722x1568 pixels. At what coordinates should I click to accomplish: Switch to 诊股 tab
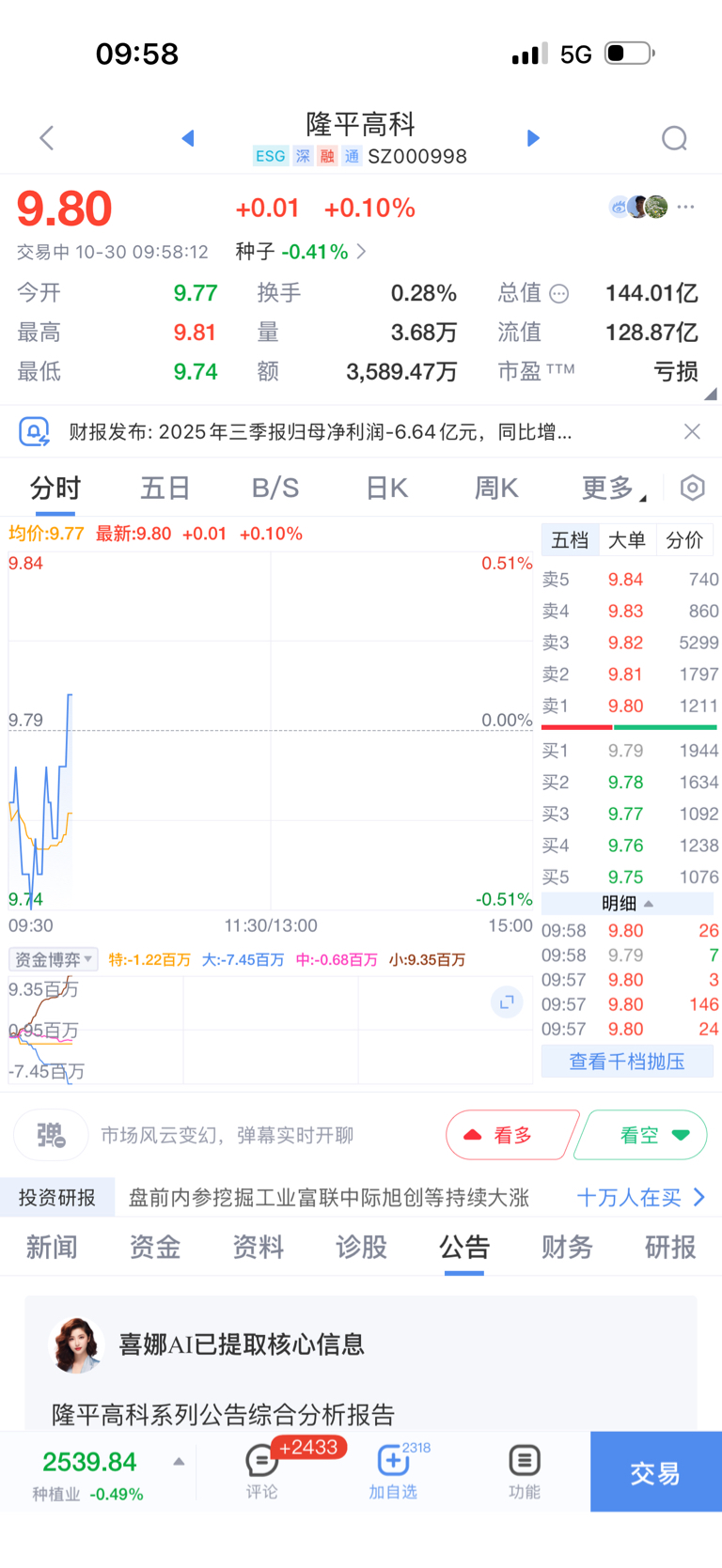click(x=361, y=1247)
